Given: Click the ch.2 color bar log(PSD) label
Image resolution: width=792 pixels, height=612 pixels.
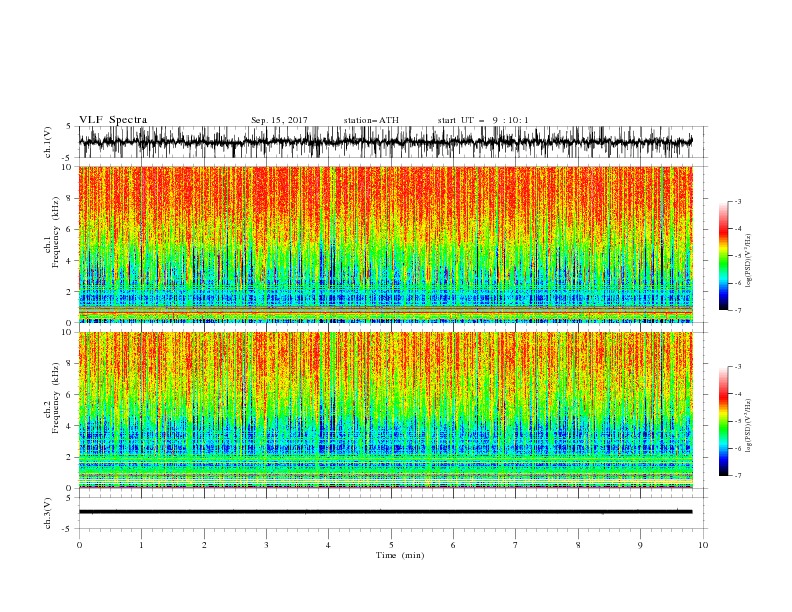Looking at the screenshot, I should coord(750,425).
